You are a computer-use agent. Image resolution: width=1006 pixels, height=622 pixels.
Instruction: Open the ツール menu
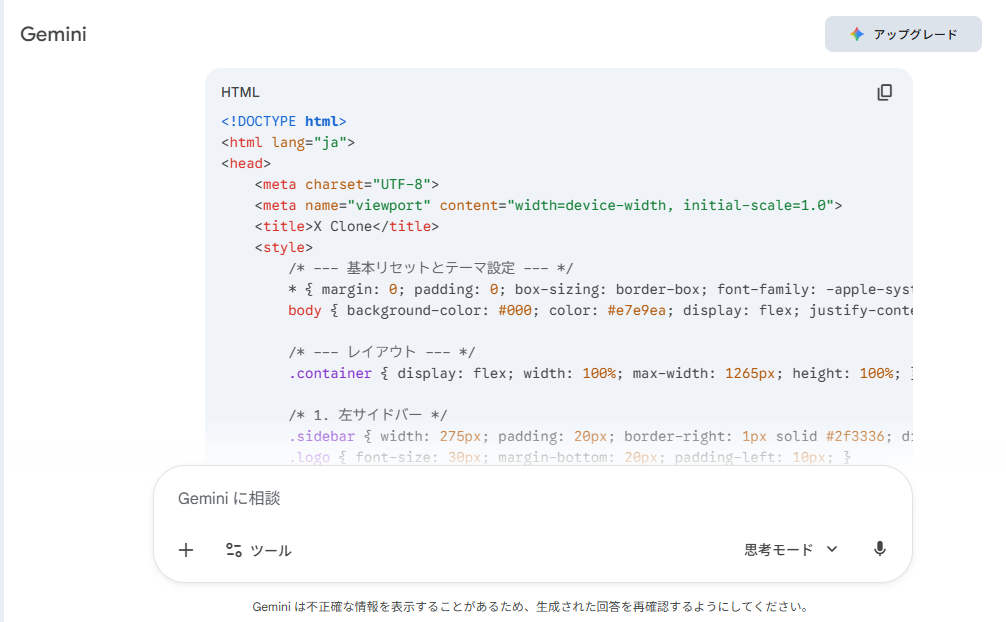259,549
